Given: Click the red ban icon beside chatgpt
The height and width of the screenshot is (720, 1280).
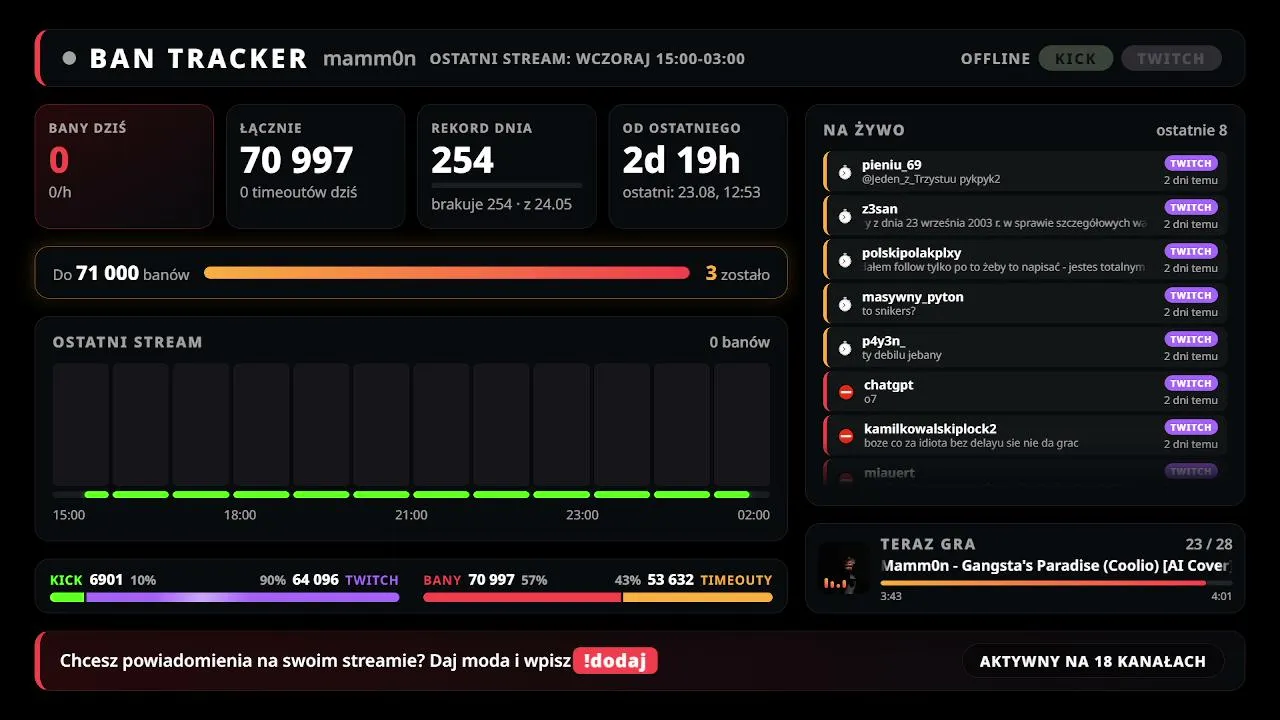Looking at the screenshot, I should coord(846,392).
